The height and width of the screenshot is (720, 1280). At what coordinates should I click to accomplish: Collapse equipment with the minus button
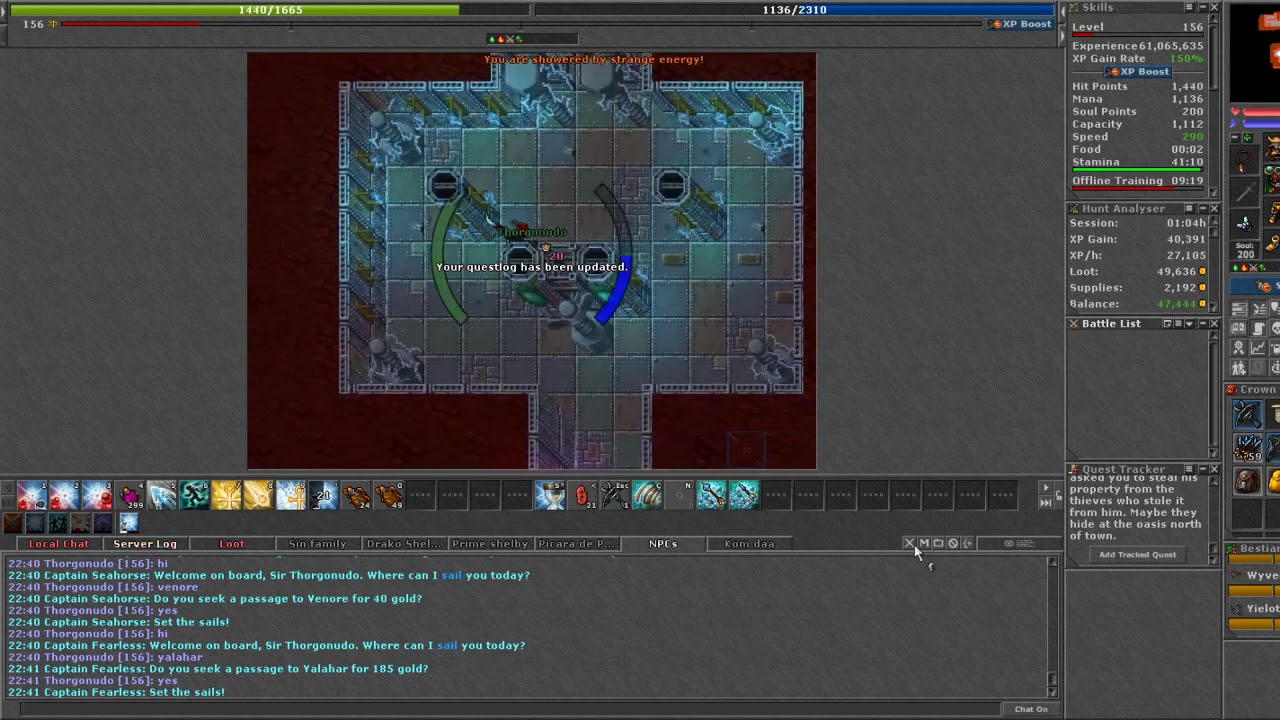tap(1234, 137)
